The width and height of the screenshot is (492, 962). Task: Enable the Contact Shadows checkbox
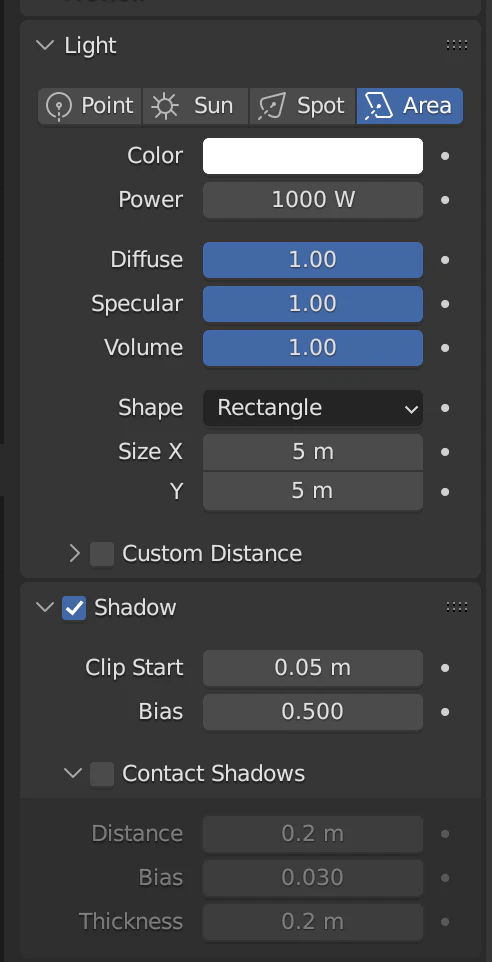pyautogui.click(x=102, y=774)
